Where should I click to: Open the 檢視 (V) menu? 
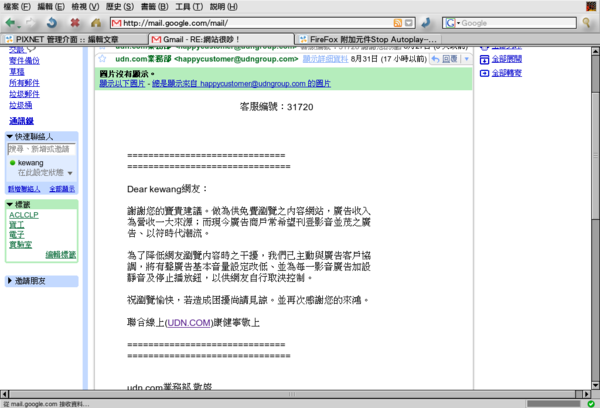pyautogui.click(x=85, y=7)
